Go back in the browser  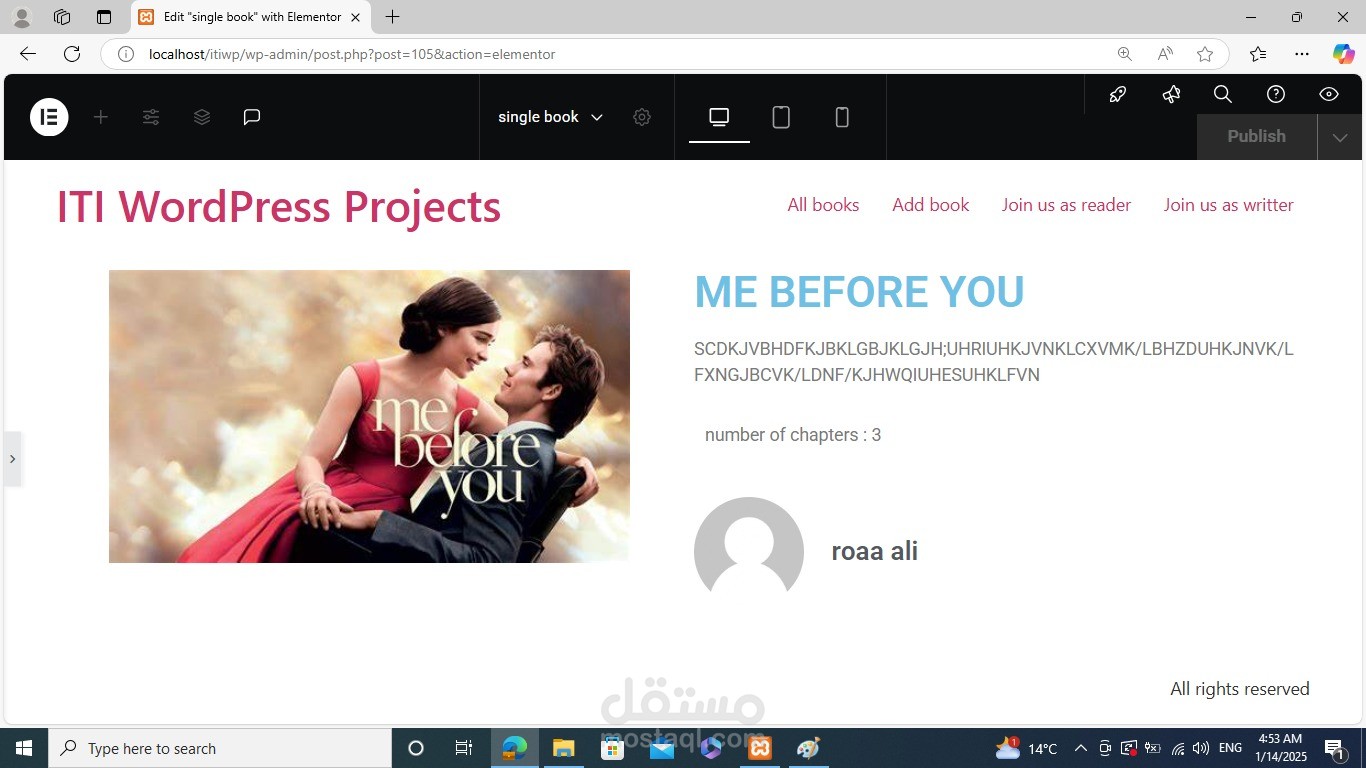28,54
